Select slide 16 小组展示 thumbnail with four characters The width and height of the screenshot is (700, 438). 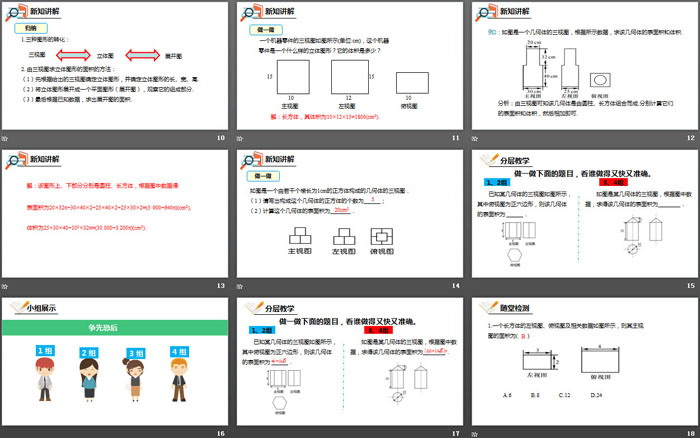pyautogui.click(x=115, y=361)
